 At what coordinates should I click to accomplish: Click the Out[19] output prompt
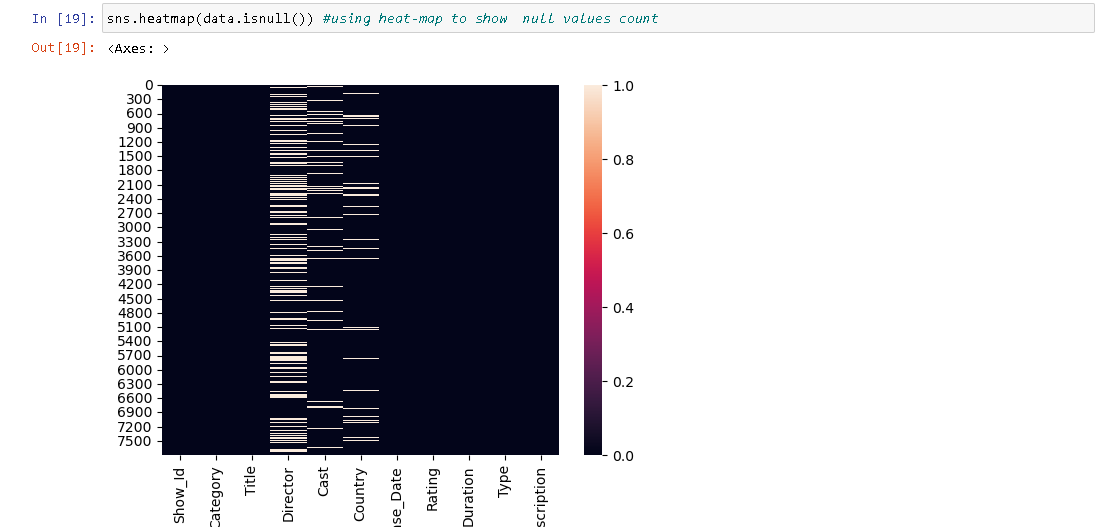pyautogui.click(x=63, y=48)
